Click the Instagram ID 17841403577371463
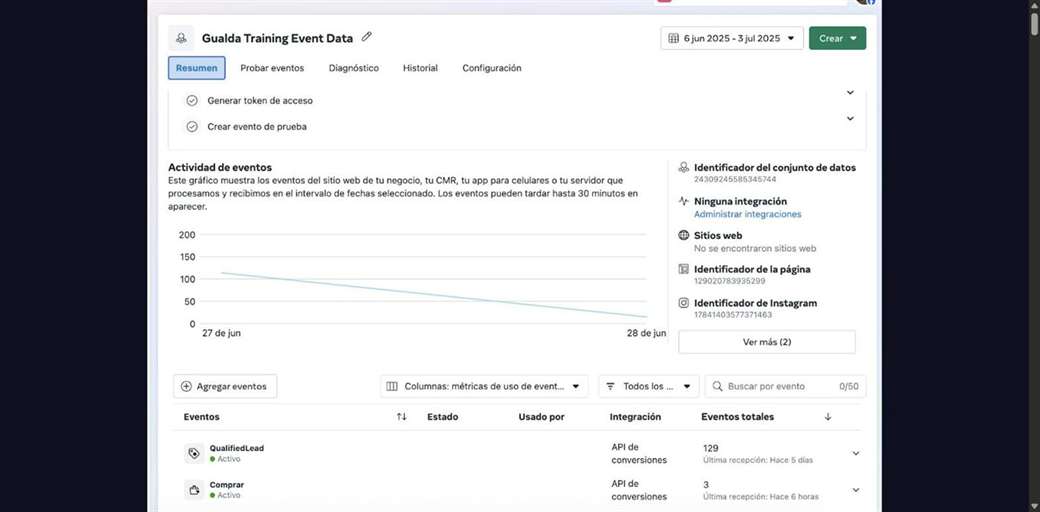 tap(733, 315)
